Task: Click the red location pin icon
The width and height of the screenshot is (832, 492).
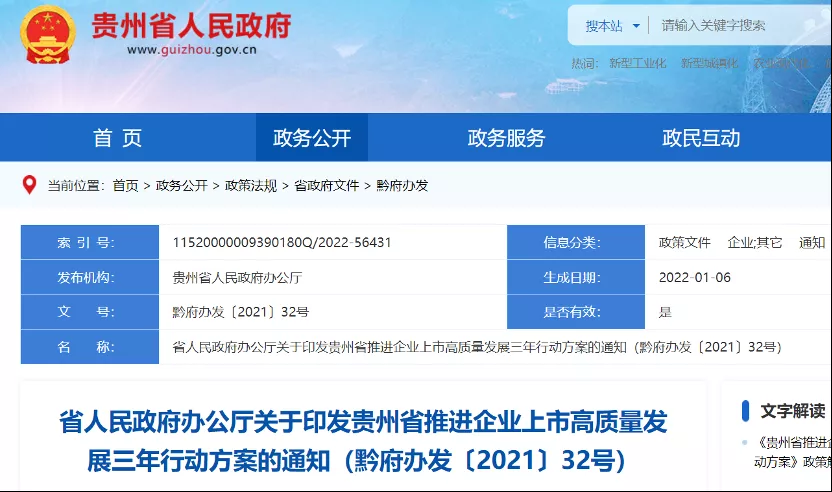Action: (x=30, y=185)
